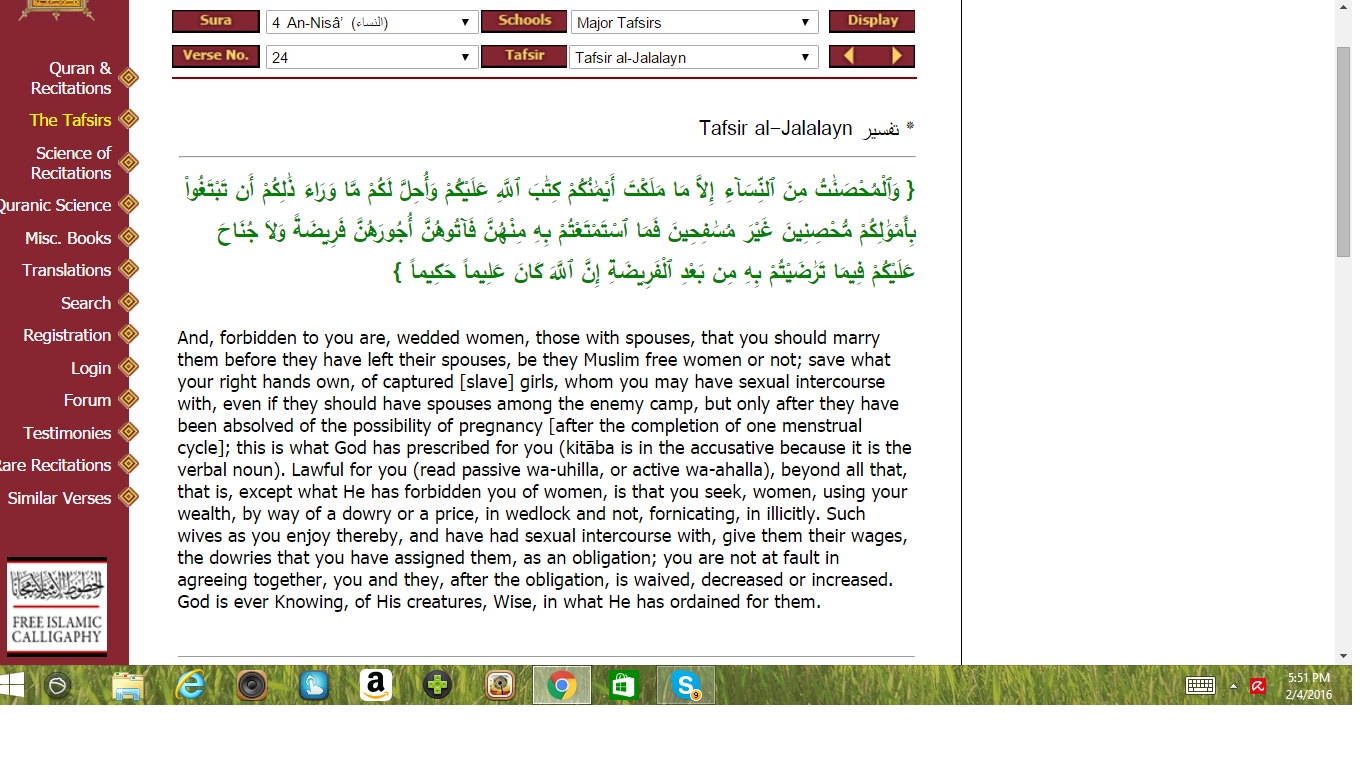
Task: Open the Similar Verses sidebar link
Action: (59, 498)
